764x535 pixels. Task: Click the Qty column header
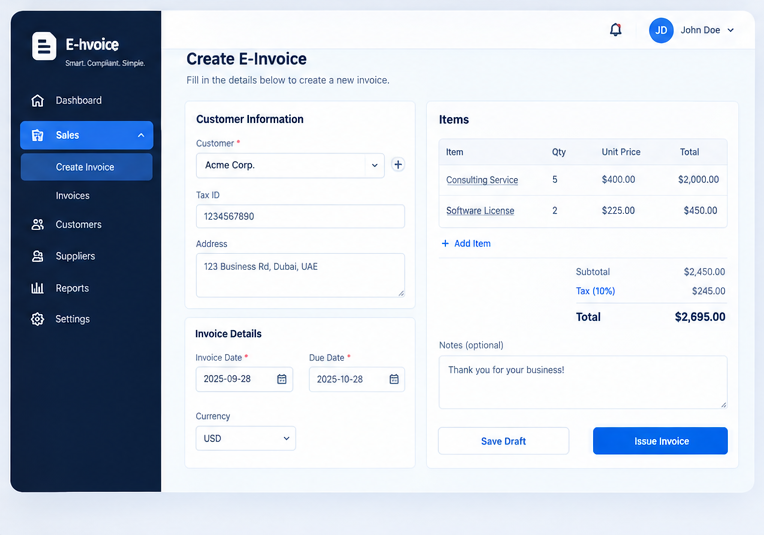coord(559,152)
